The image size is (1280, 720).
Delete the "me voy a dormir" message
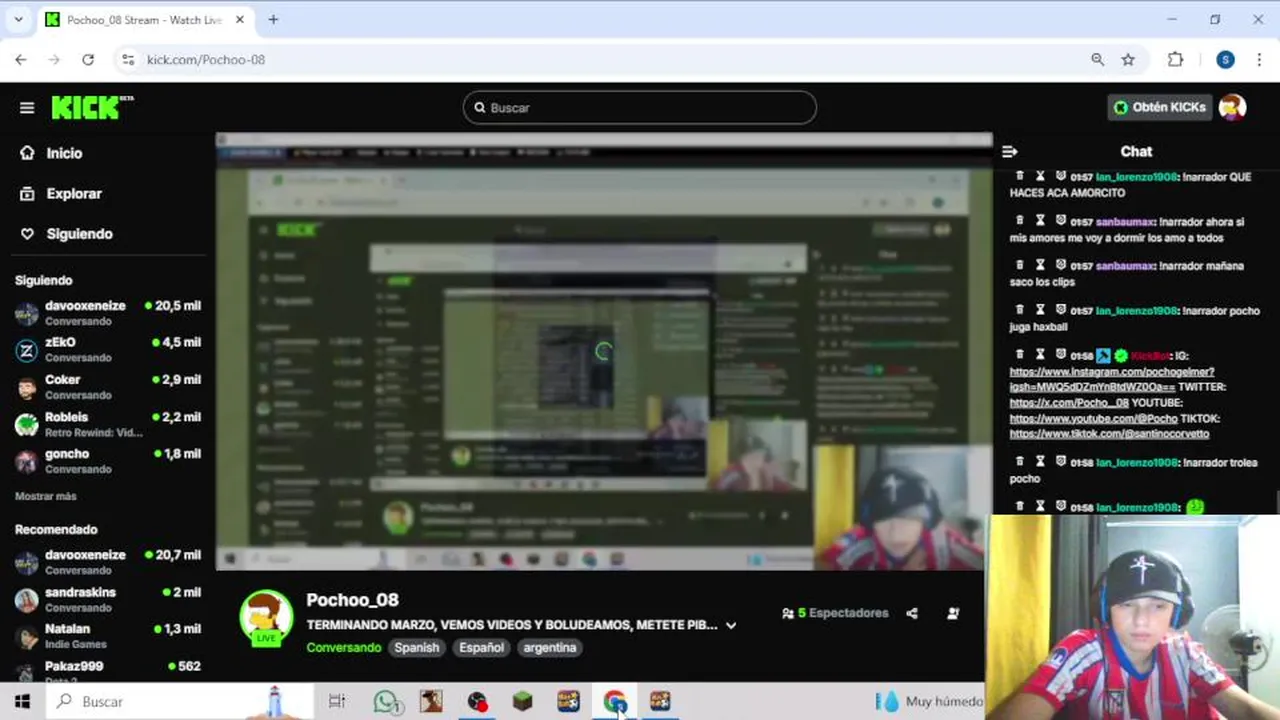(x=1020, y=221)
